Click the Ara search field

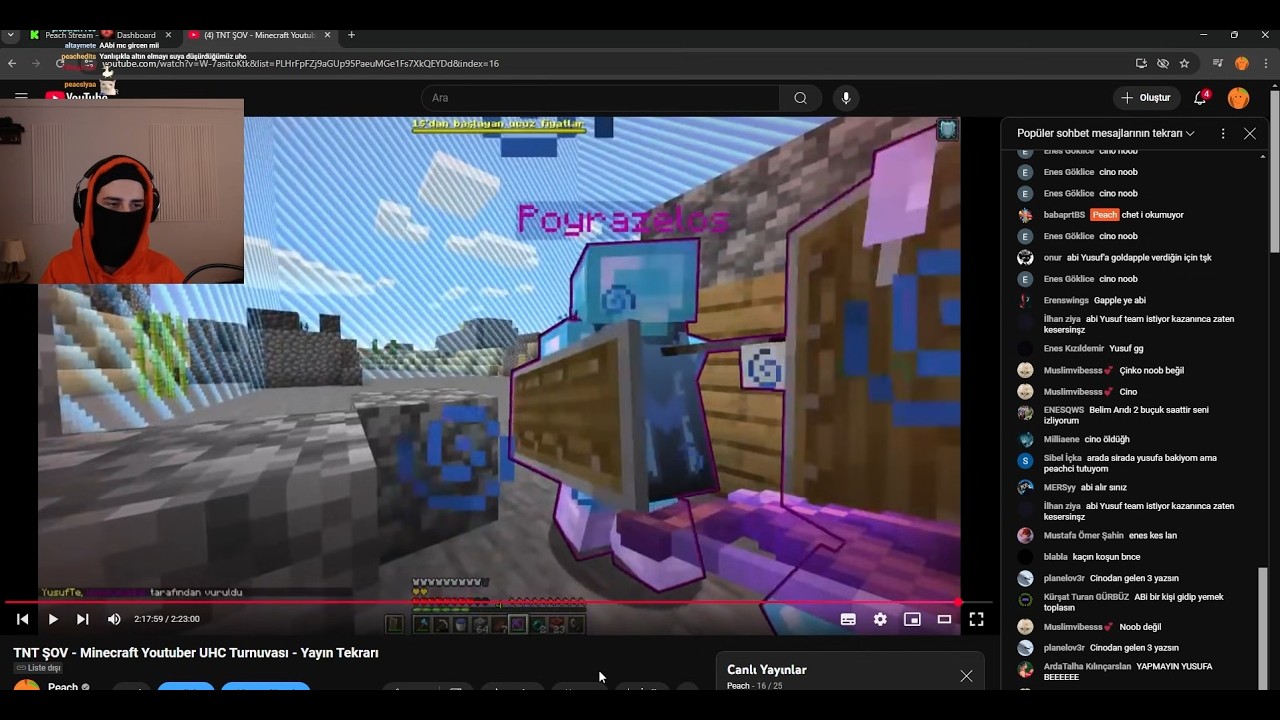pos(600,98)
